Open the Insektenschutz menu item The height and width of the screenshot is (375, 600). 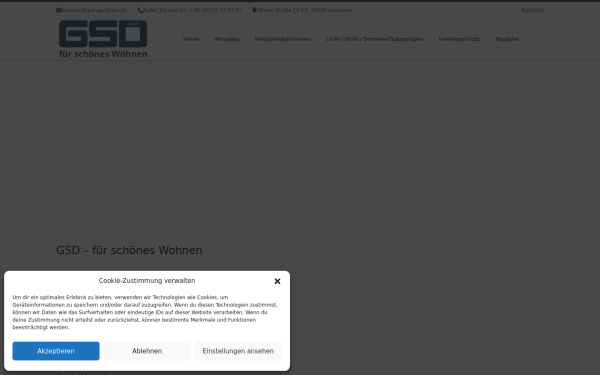point(459,39)
